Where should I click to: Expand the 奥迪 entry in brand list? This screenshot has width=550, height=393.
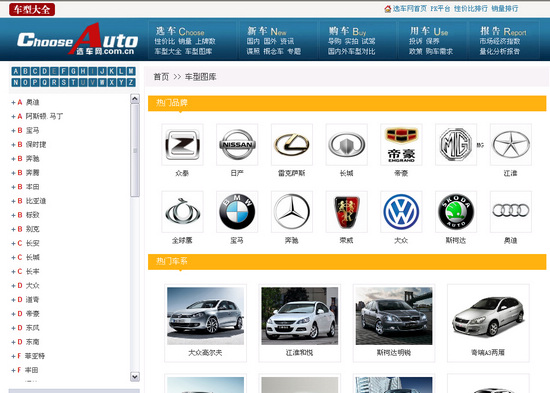tap(13, 102)
